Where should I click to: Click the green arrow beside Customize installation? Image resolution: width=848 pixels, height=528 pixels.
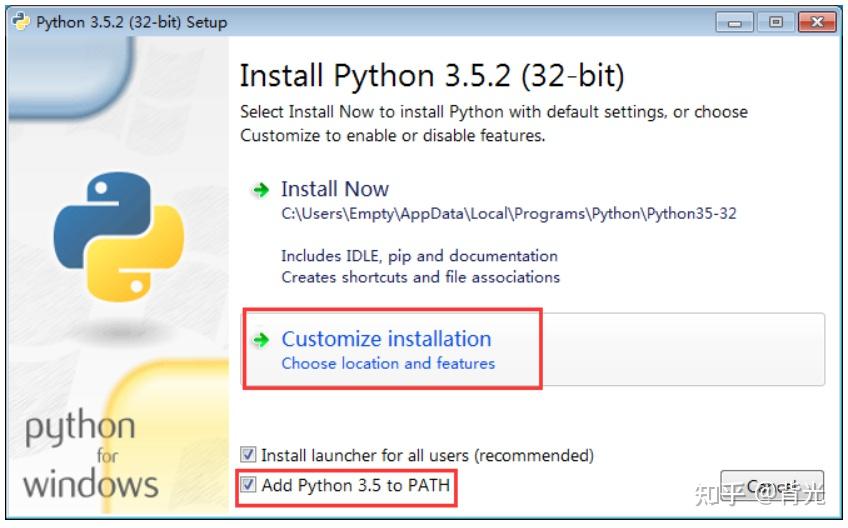261,340
